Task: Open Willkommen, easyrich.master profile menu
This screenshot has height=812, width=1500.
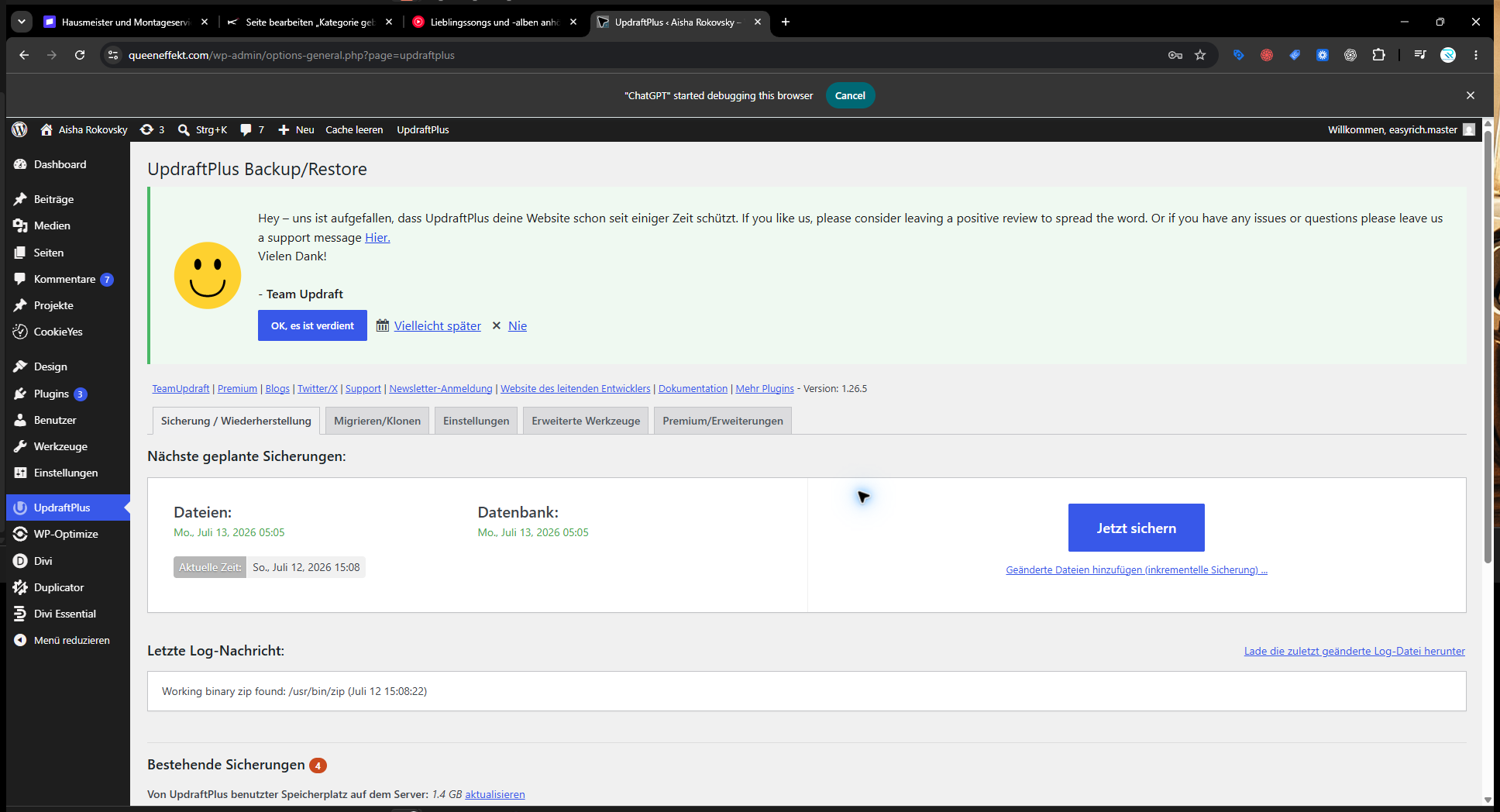Action: pos(1401,129)
